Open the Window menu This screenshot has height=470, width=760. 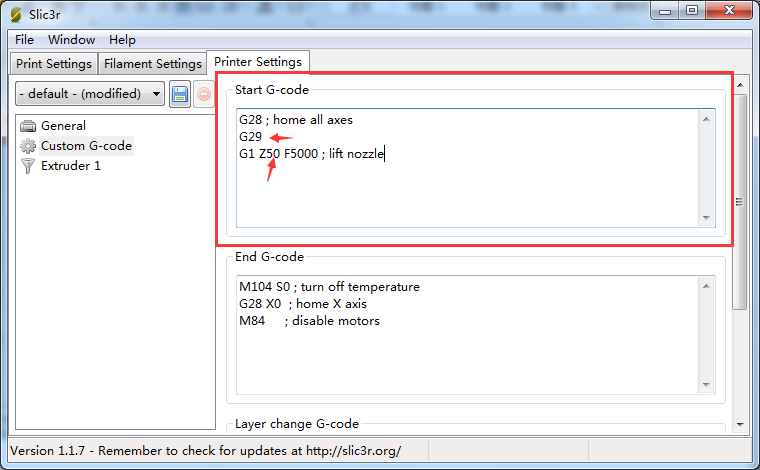pyautogui.click(x=71, y=40)
